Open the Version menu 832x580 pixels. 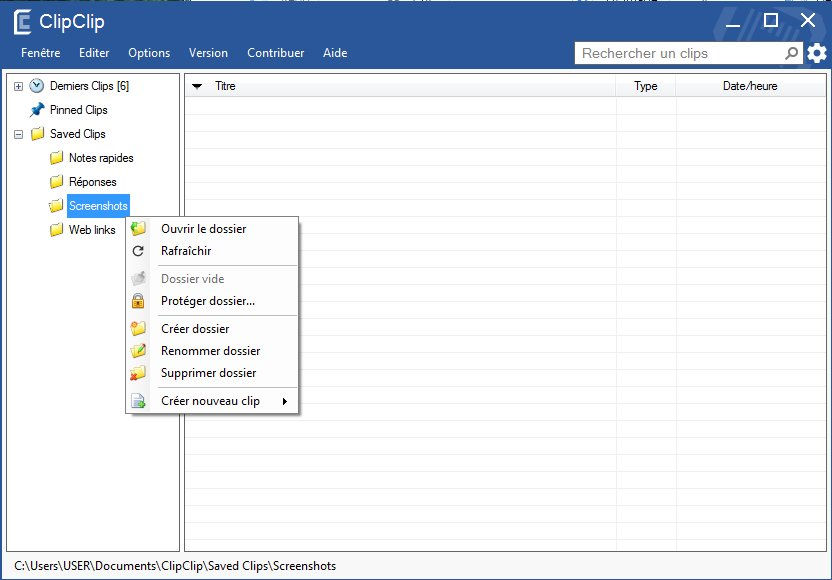(208, 53)
